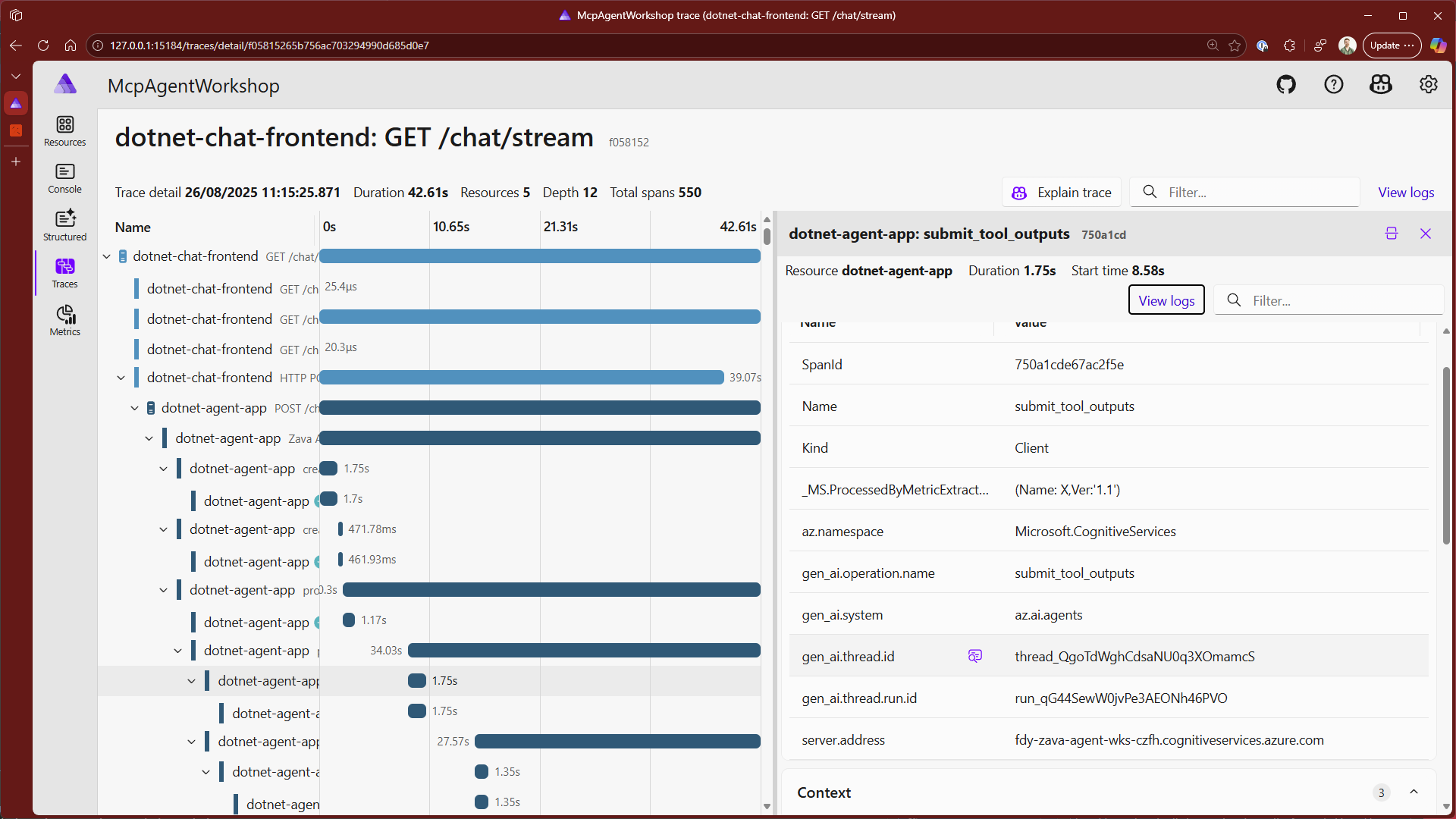This screenshot has height=819, width=1456.
Task: Click the Explain trace button
Action: click(x=1062, y=193)
